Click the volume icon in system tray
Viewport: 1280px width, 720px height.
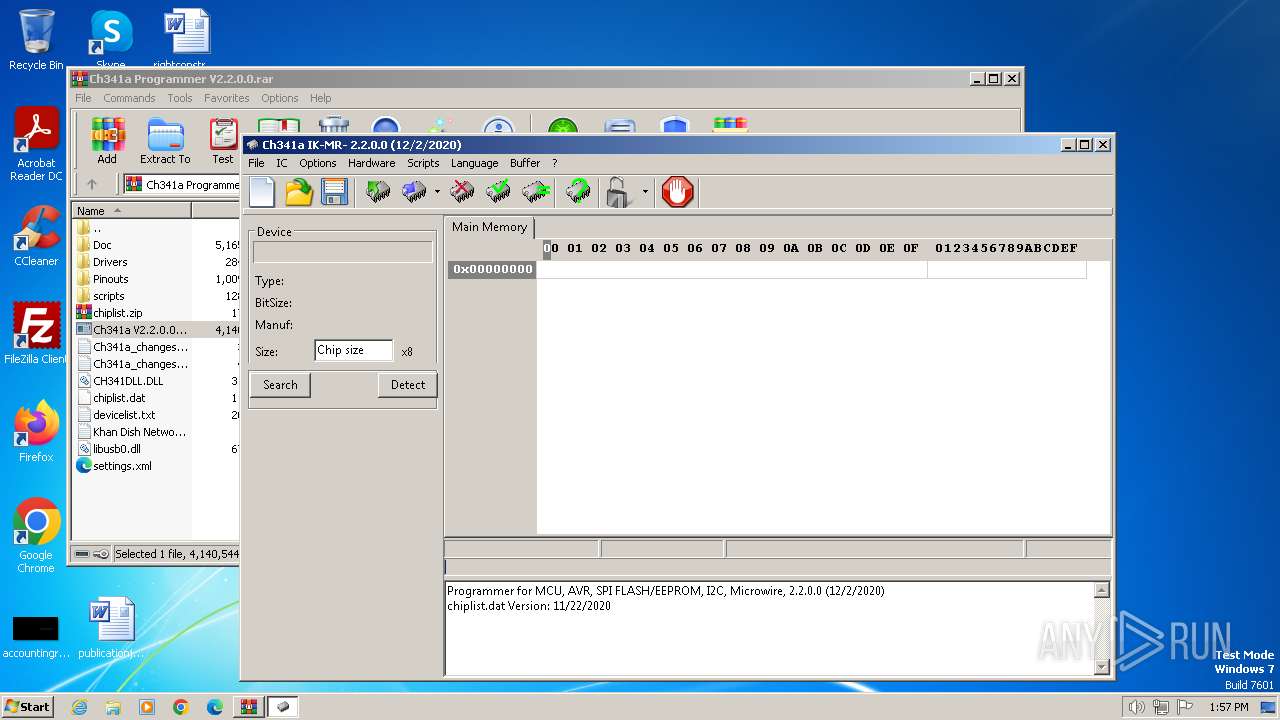coord(1136,707)
